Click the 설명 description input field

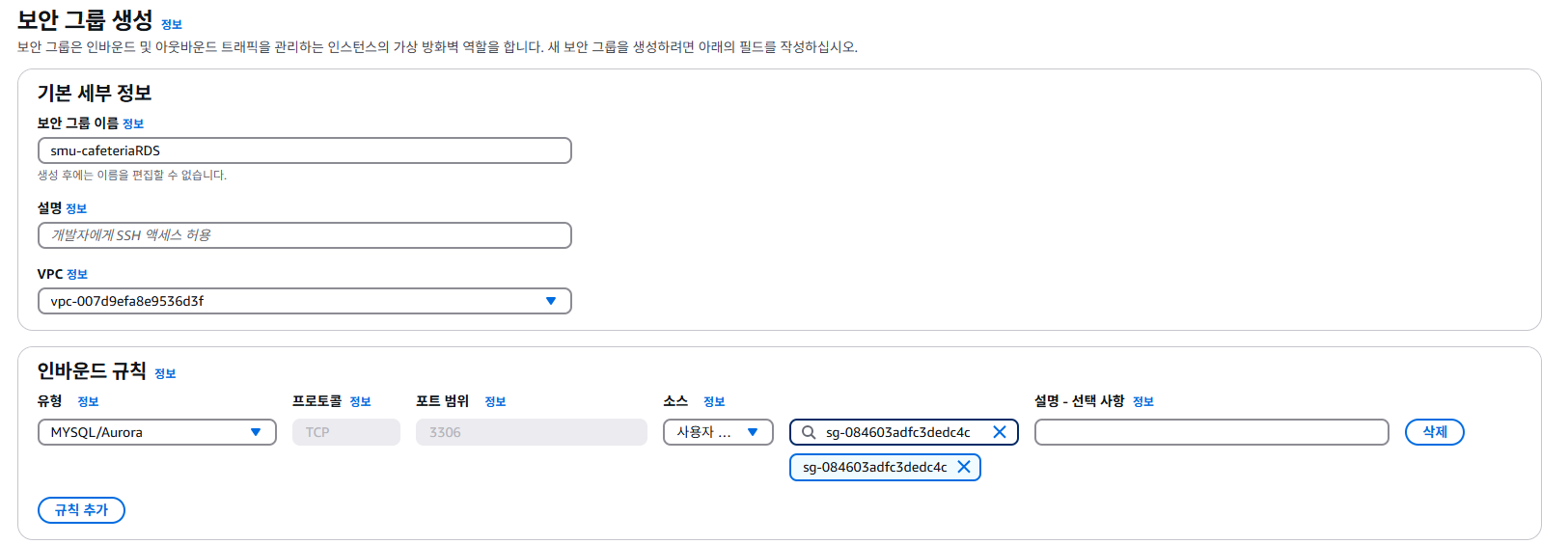pyautogui.click(x=305, y=235)
